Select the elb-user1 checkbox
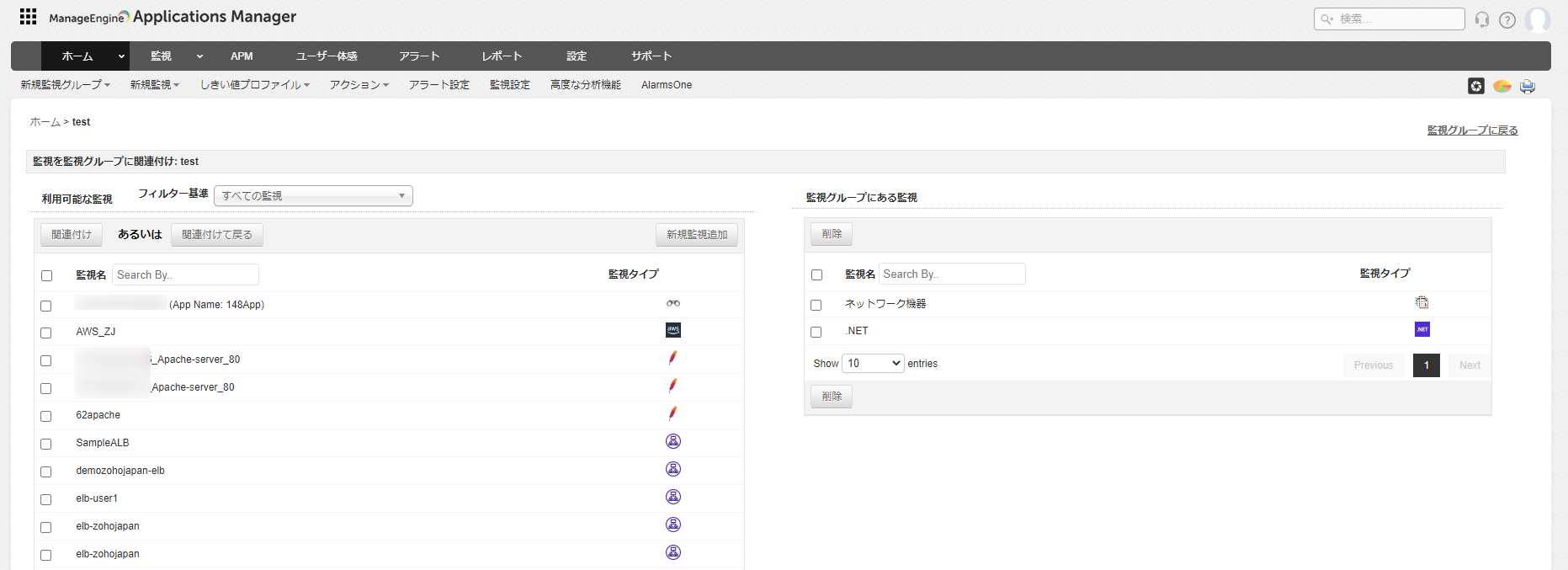This screenshot has width=1568, height=570. click(x=46, y=499)
